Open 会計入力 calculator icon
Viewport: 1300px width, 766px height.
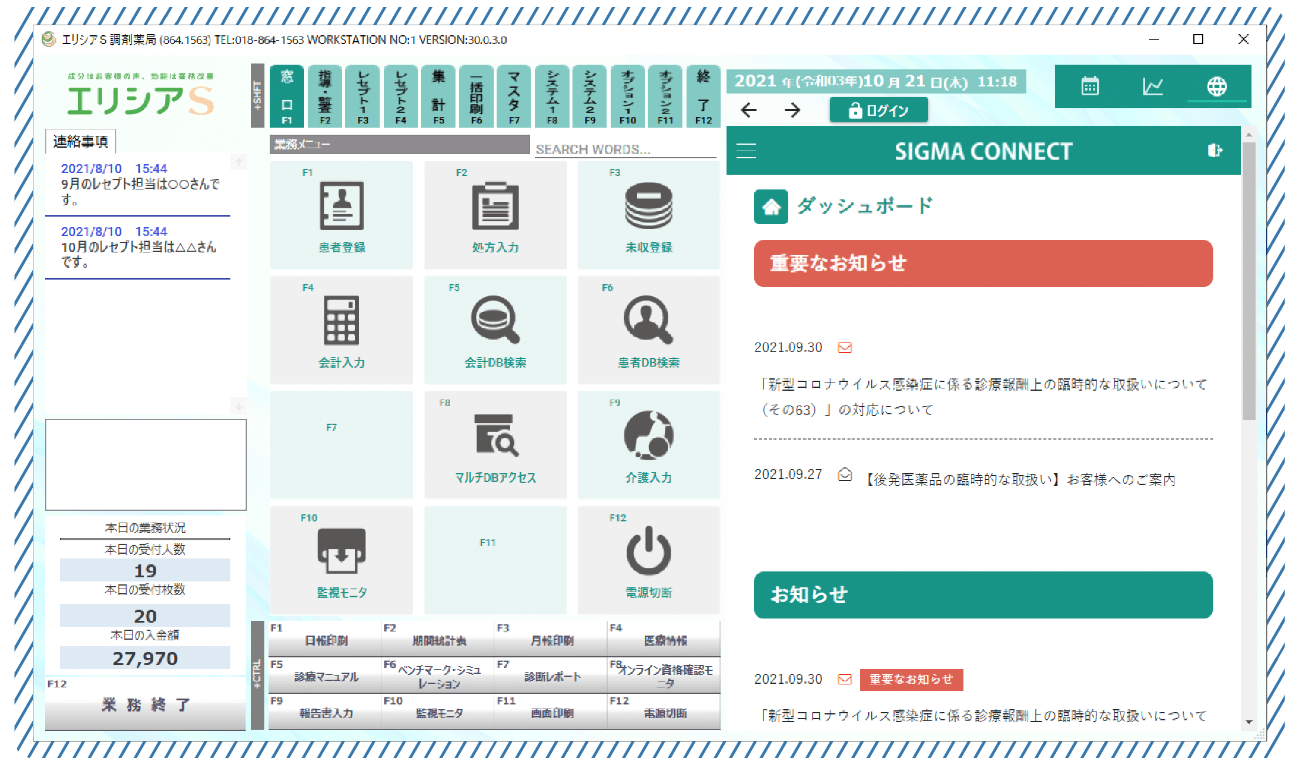tap(341, 322)
